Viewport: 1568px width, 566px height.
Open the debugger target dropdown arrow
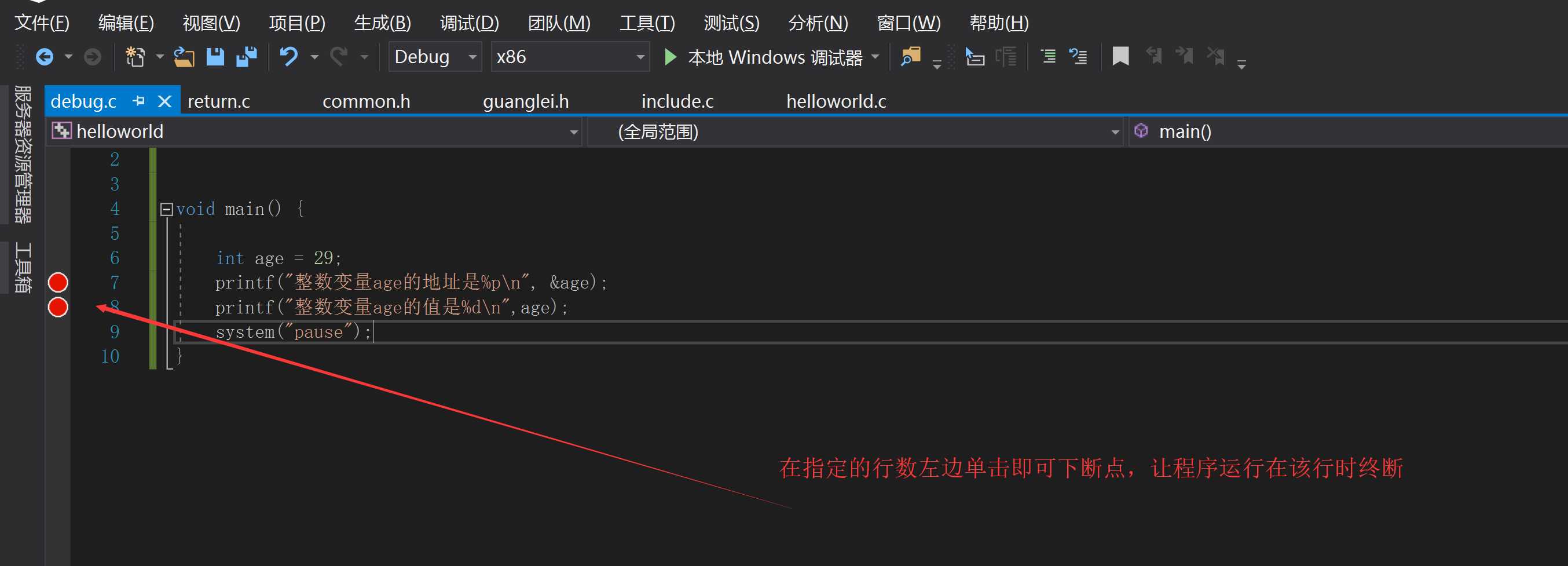(x=875, y=57)
